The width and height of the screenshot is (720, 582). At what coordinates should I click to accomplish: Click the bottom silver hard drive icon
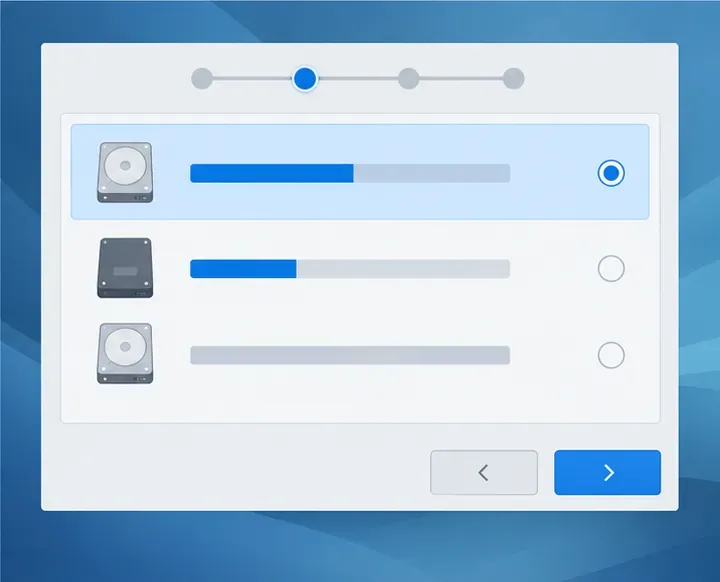point(125,353)
